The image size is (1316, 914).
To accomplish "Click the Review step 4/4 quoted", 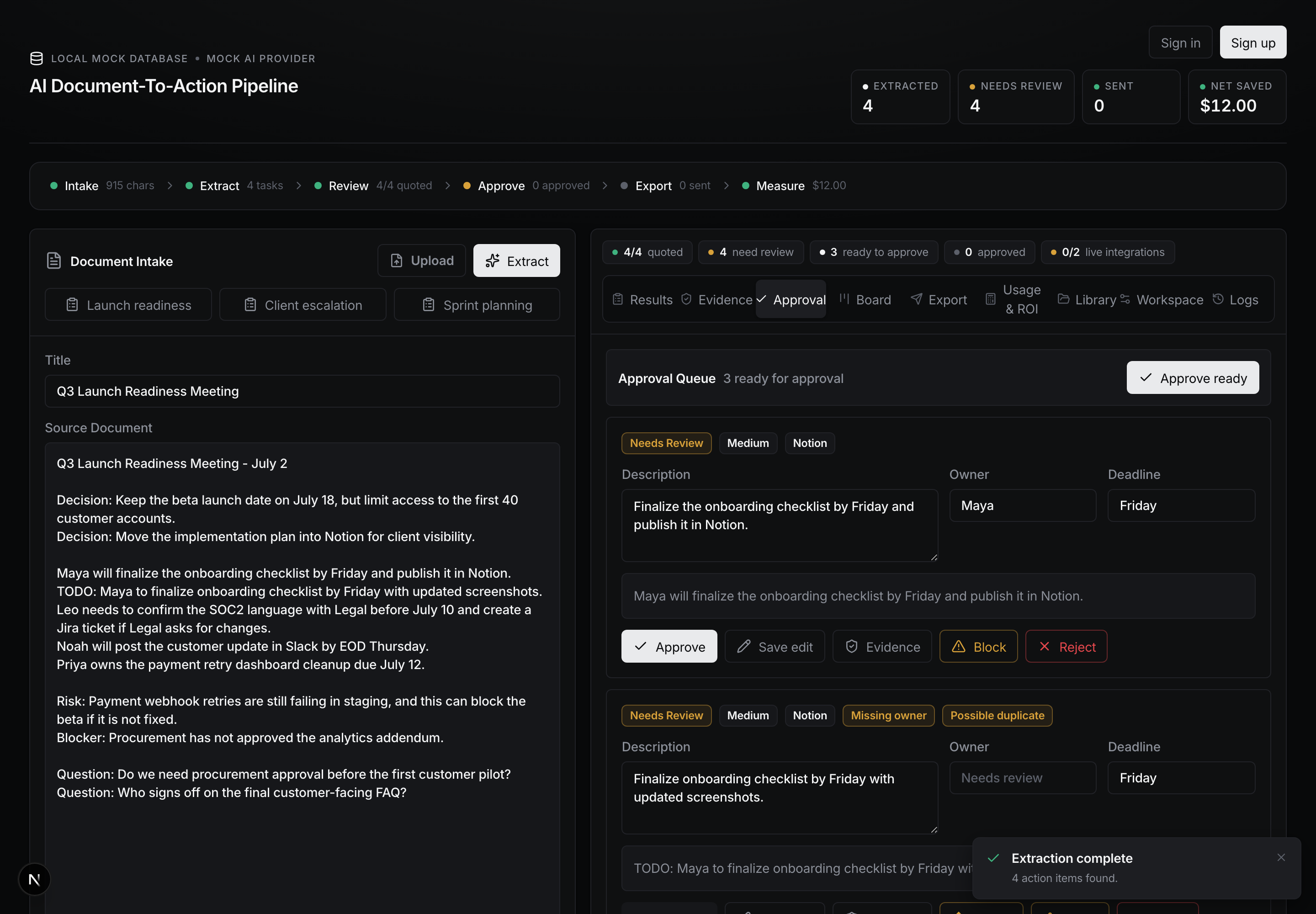I will (373, 186).
